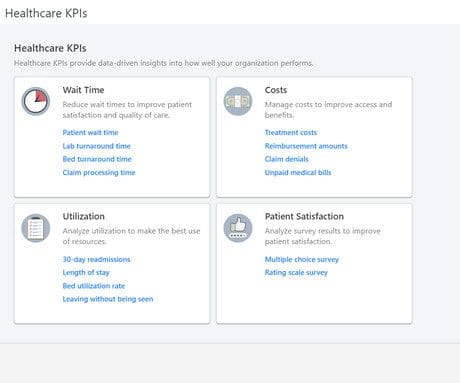The image size is (460, 383).
Task: Click the Utilization checklist icon
Action: (x=36, y=228)
